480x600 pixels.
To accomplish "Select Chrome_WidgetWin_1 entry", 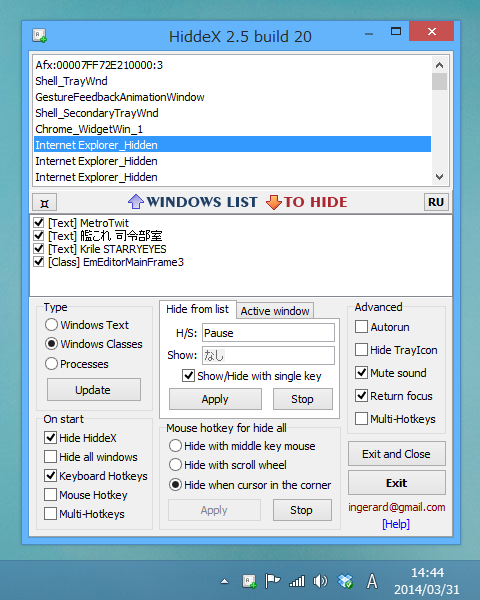I will coord(232,129).
